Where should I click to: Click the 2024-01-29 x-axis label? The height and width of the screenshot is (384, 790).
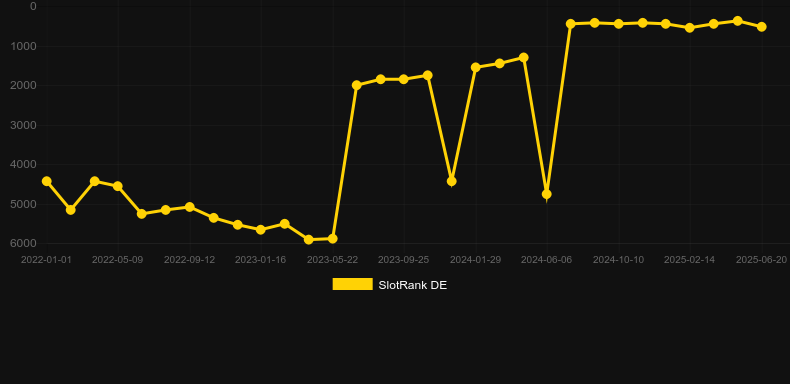click(476, 260)
